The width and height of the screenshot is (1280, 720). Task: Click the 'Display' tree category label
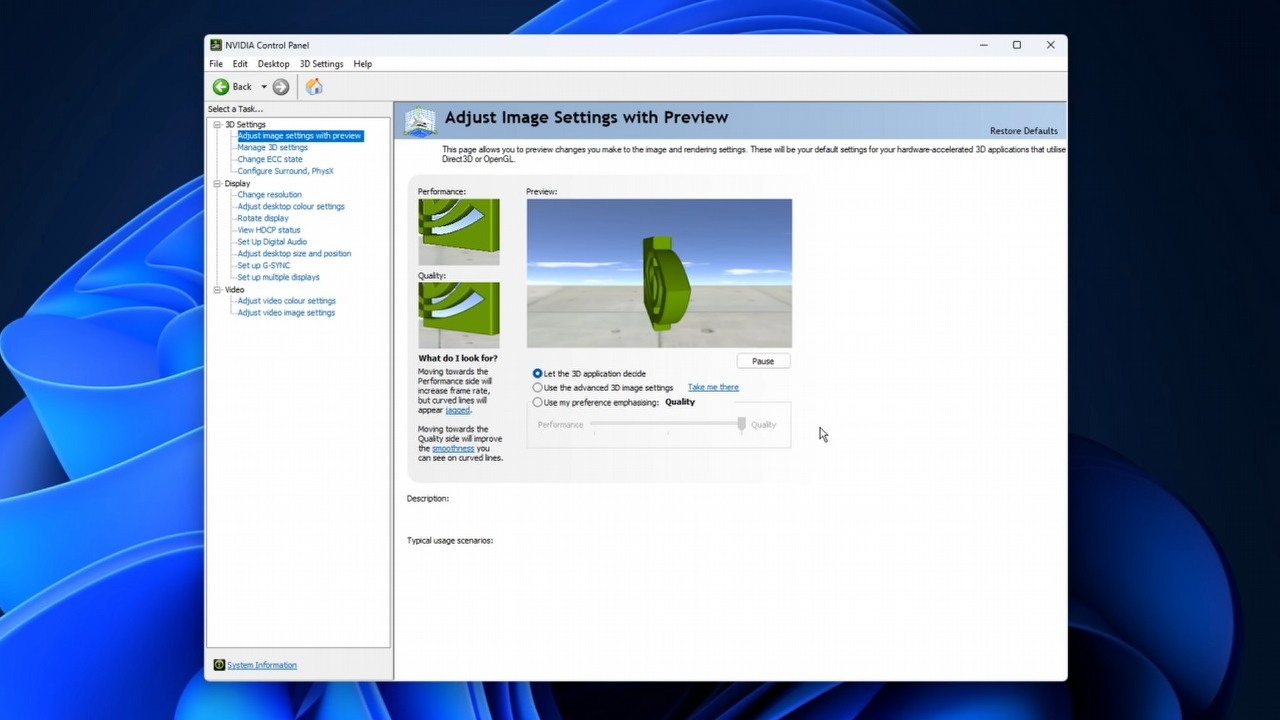coord(237,184)
